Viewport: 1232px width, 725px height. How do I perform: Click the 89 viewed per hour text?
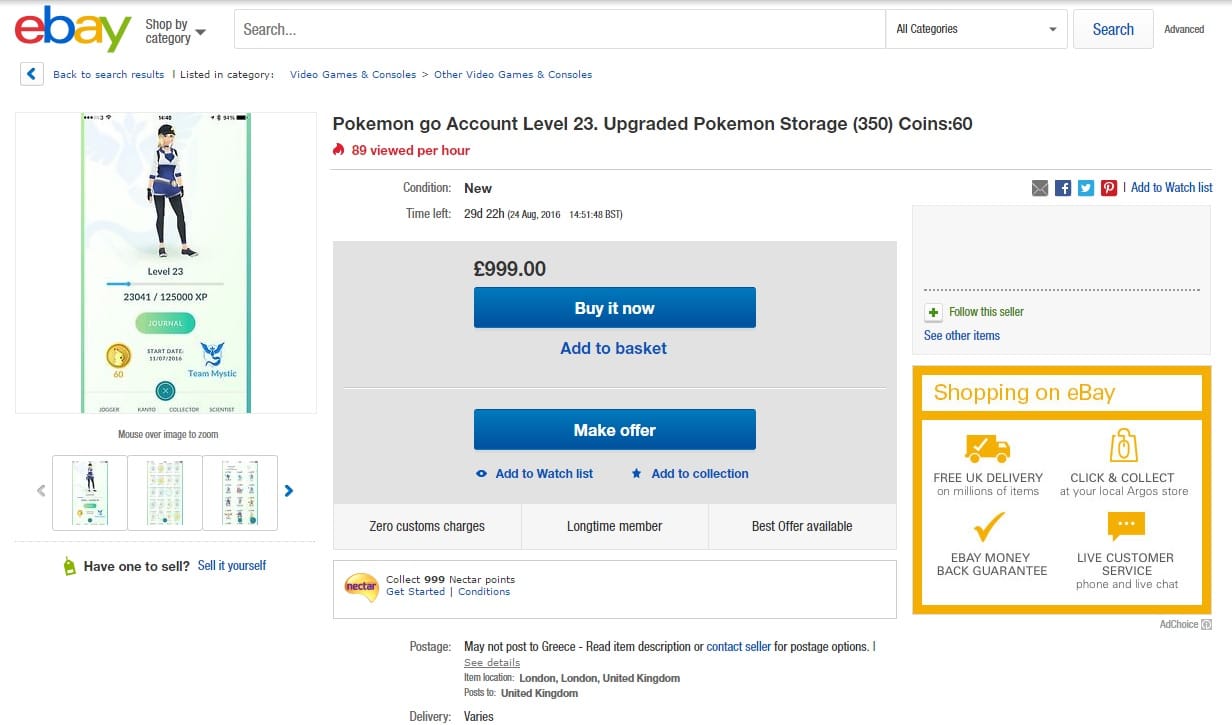pyautogui.click(x=411, y=150)
